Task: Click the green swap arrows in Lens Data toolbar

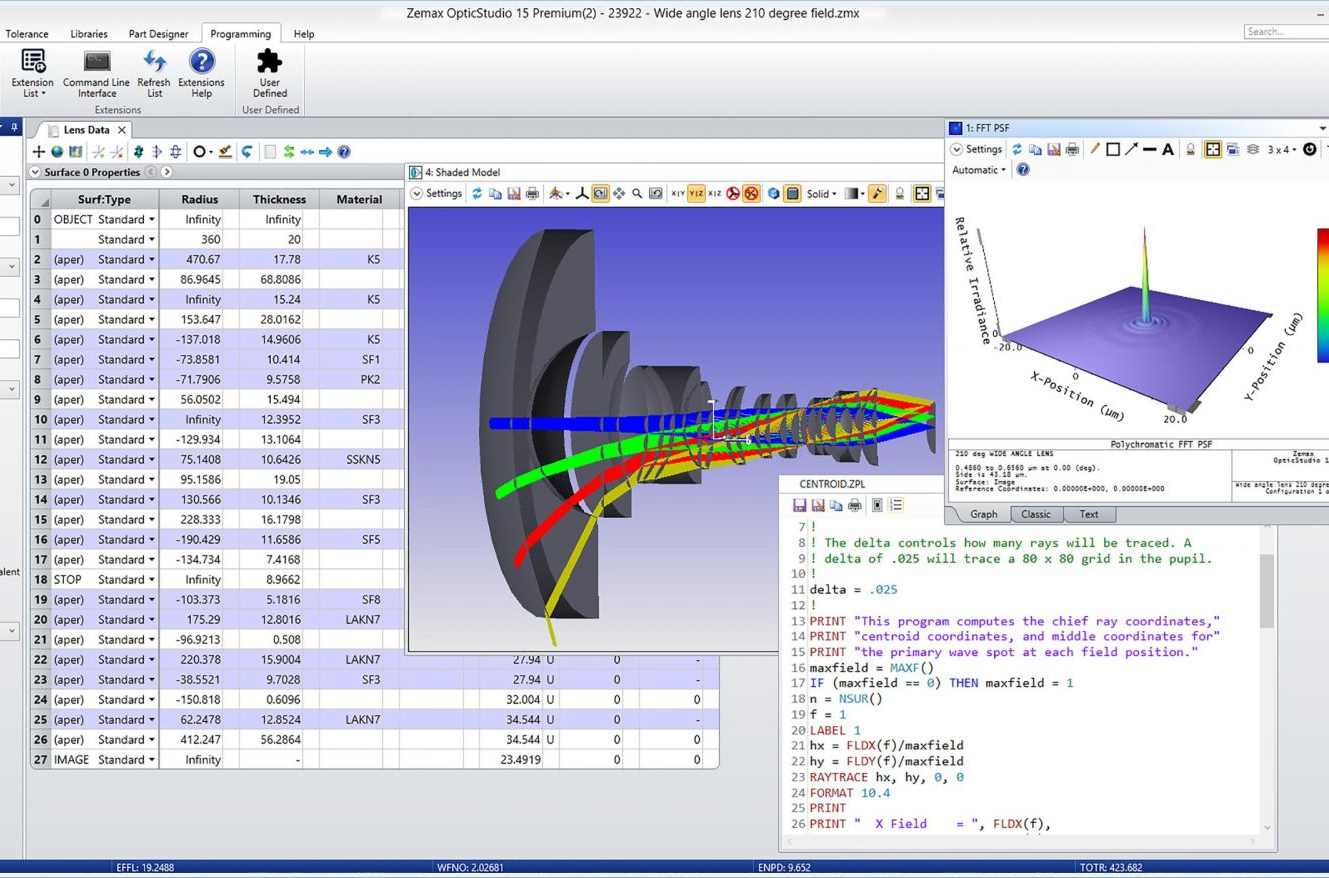Action: tap(289, 152)
